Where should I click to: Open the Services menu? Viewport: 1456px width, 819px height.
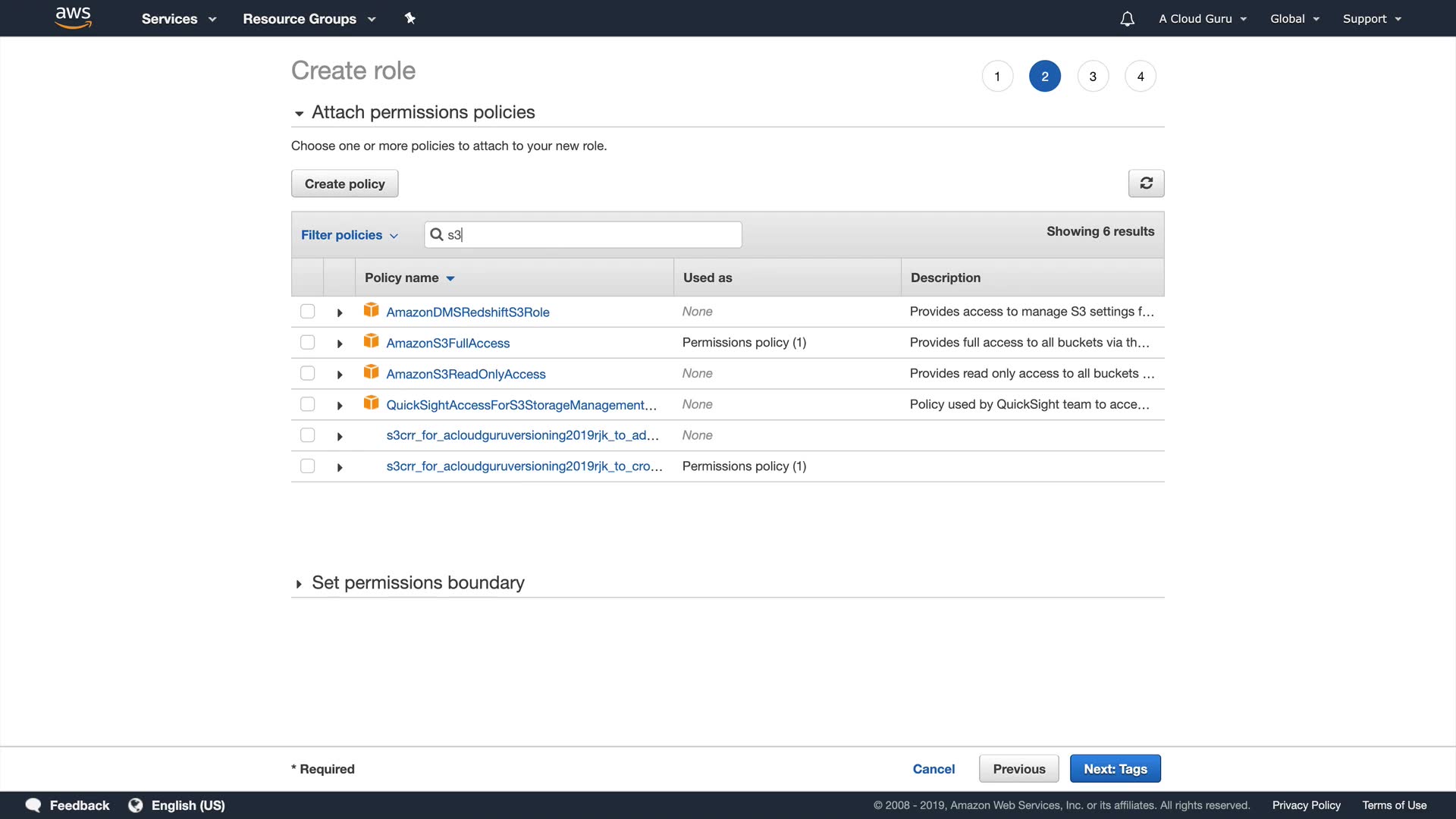click(178, 19)
